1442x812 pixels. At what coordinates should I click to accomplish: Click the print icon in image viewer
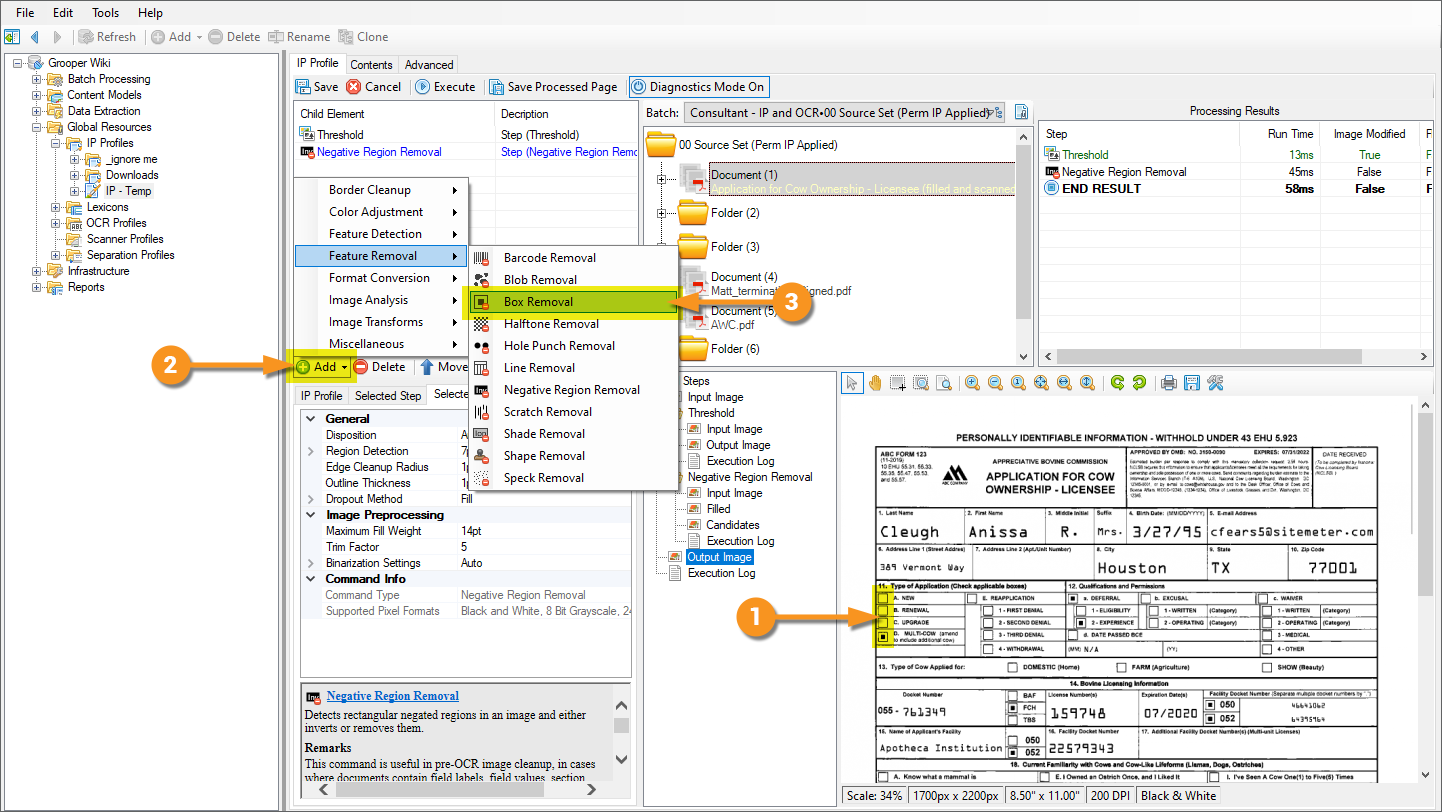pyautogui.click(x=1167, y=383)
